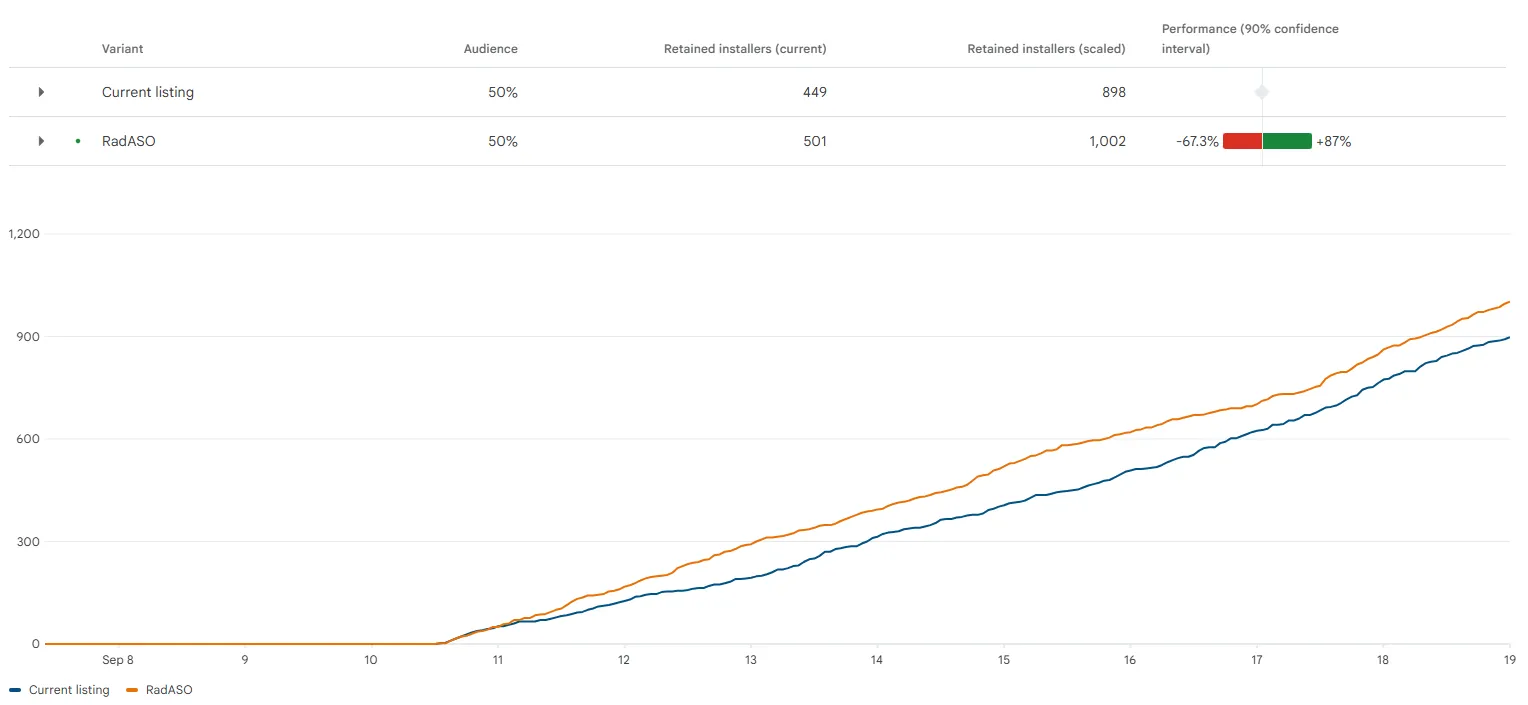Click the 19 date axis label
The height and width of the screenshot is (705, 1528).
pos(1510,660)
